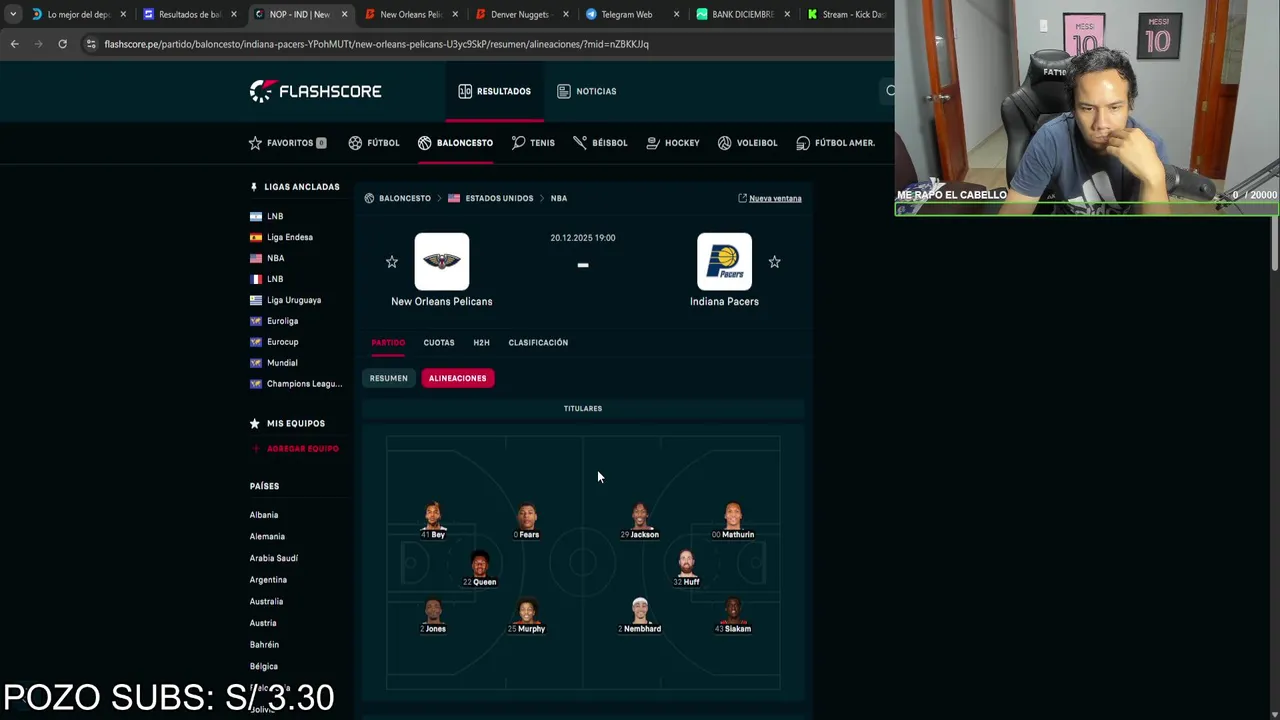This screenshot has width=1280, height=720.
Task: Favorite Indiana Pacers star toggle
Action: [774, 262]
